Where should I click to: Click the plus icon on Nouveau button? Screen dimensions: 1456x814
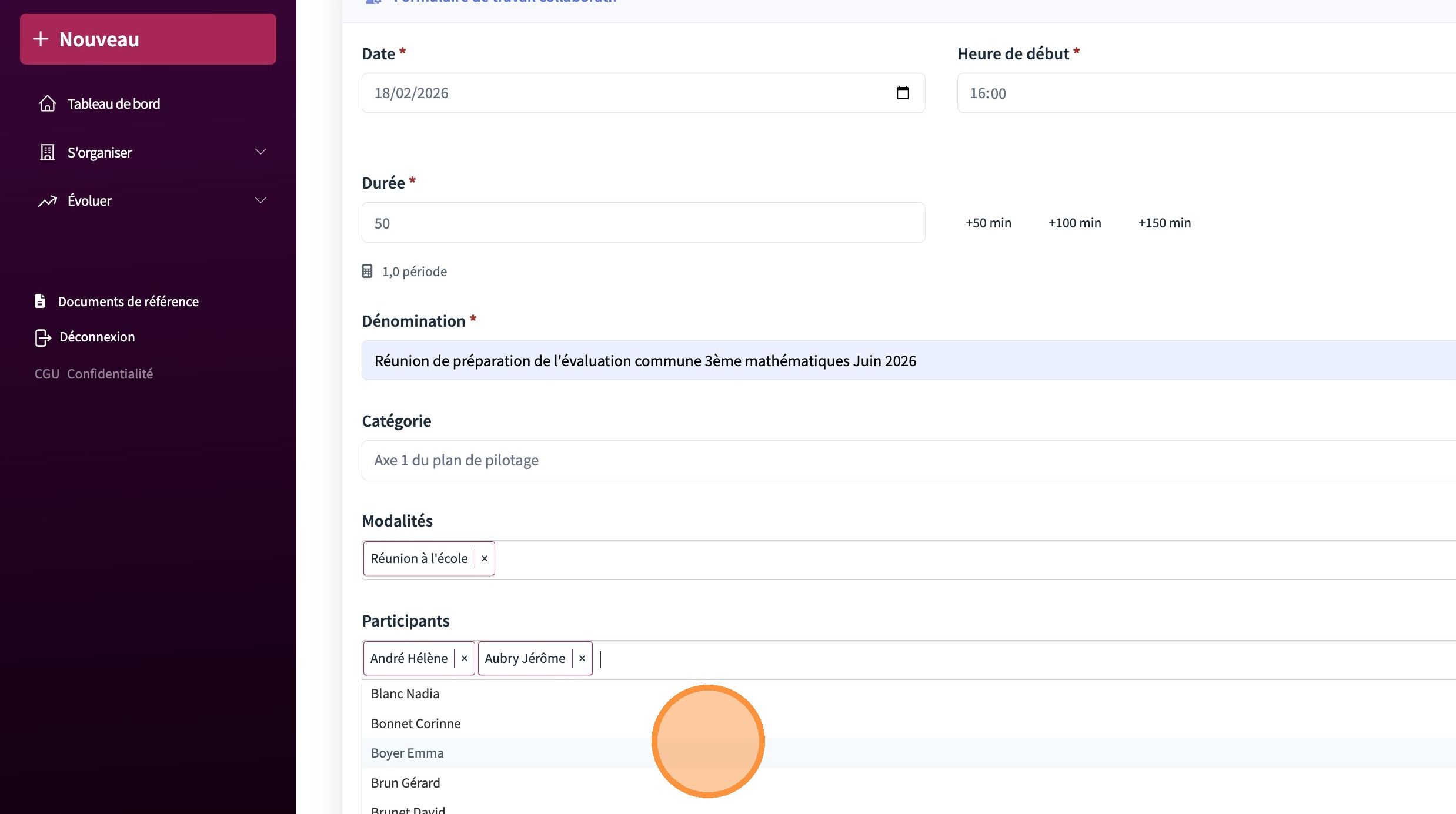pos(41,39)
